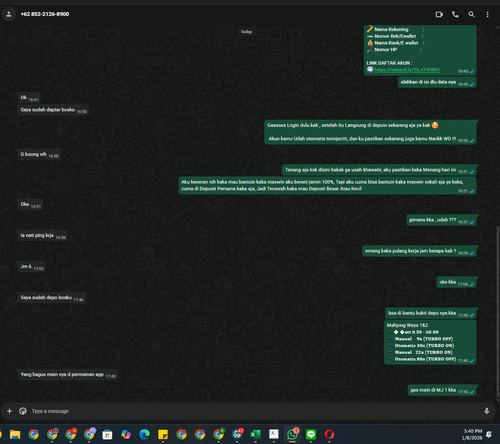The height and width of the screenshot is (444, 500).
Task: Open File Explorer from the taskbar
Action: click(x=15, y=434)
